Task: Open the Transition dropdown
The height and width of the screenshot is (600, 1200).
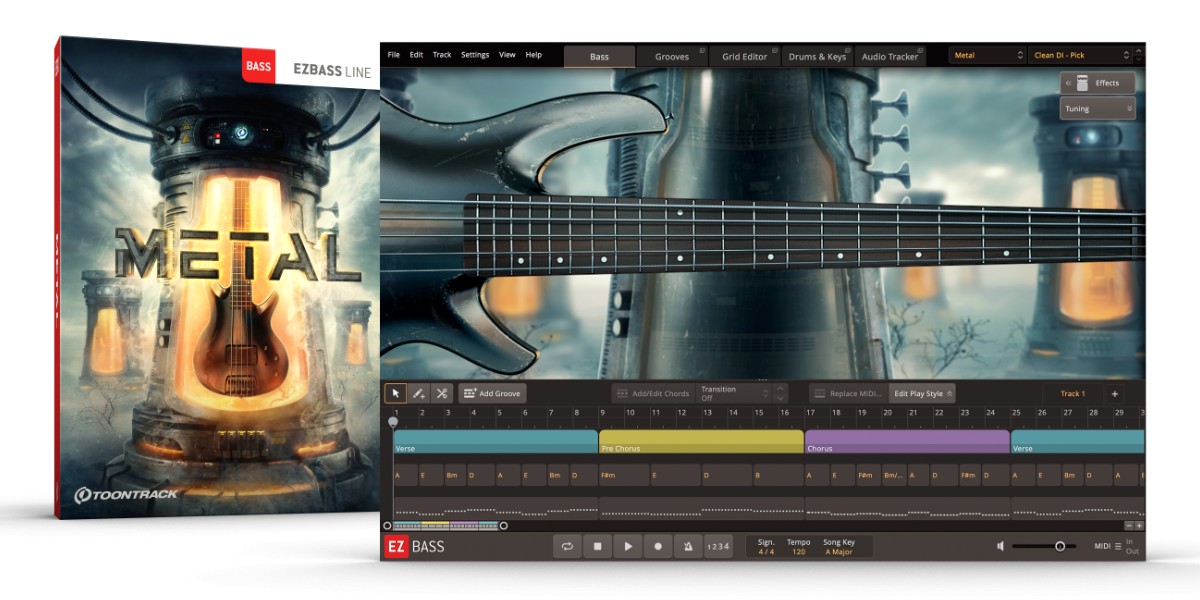Action: (x=736, y=394)
